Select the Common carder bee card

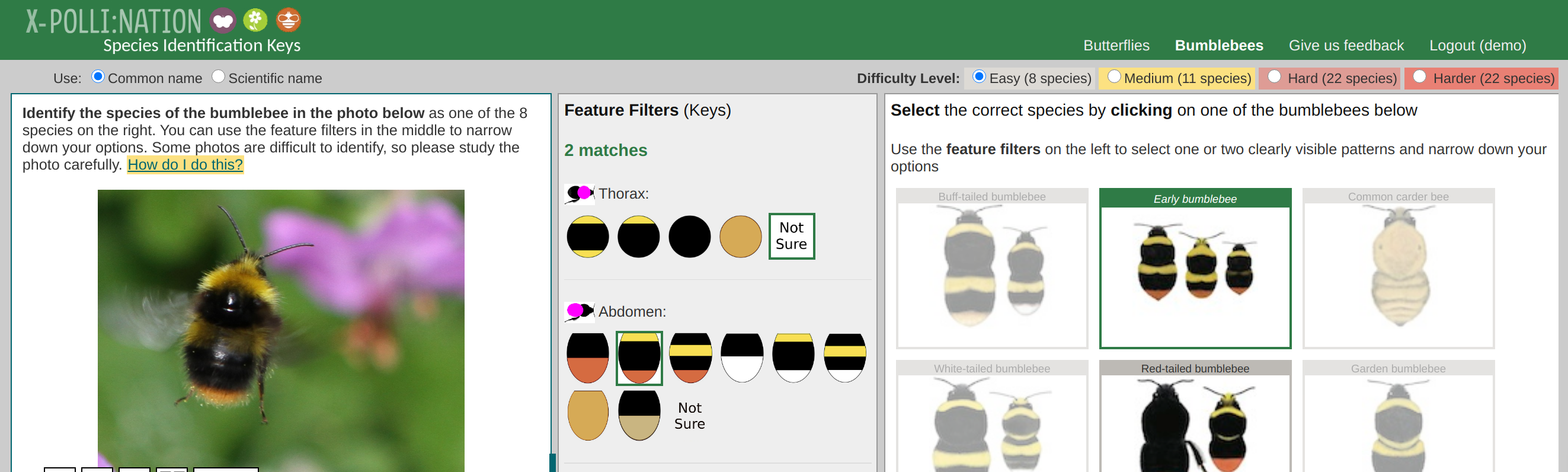click(x=1398, y=269)
